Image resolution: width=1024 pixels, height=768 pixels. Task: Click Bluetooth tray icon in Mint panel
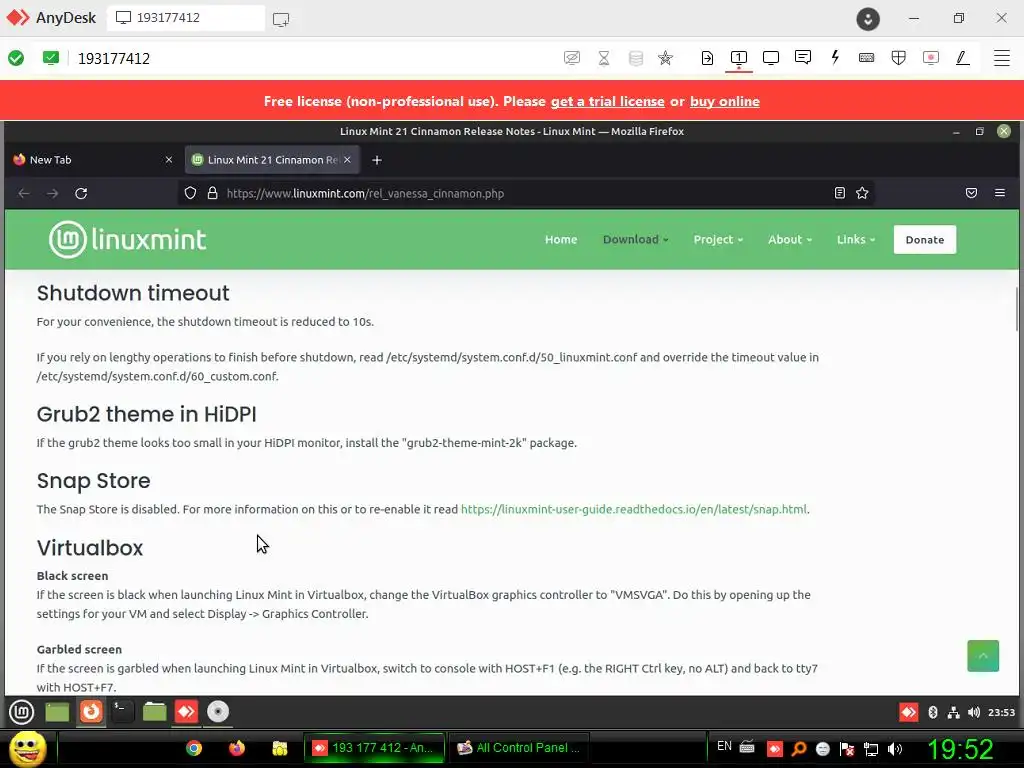[x=933, y=712]
